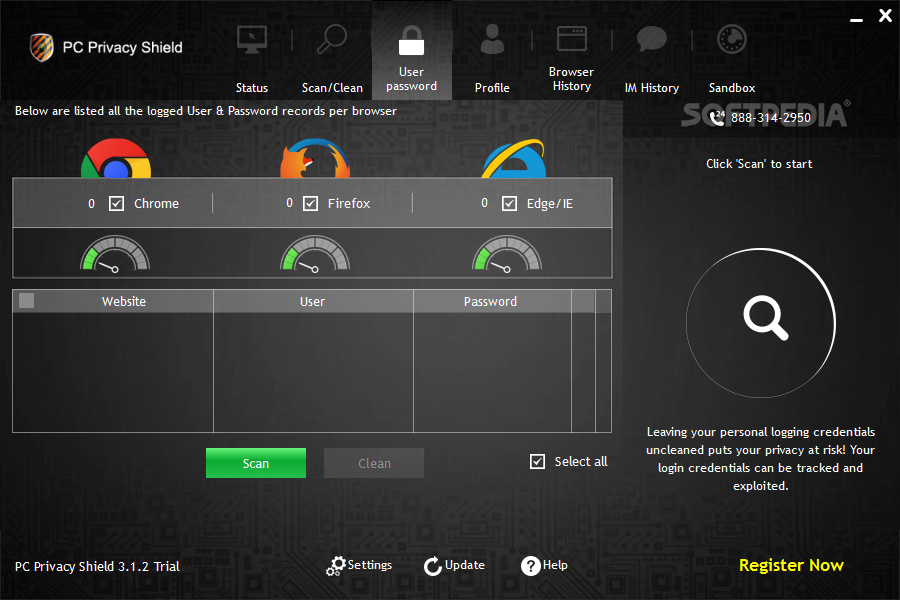
Task: Click the phone support icon
Action: (717, 118)
